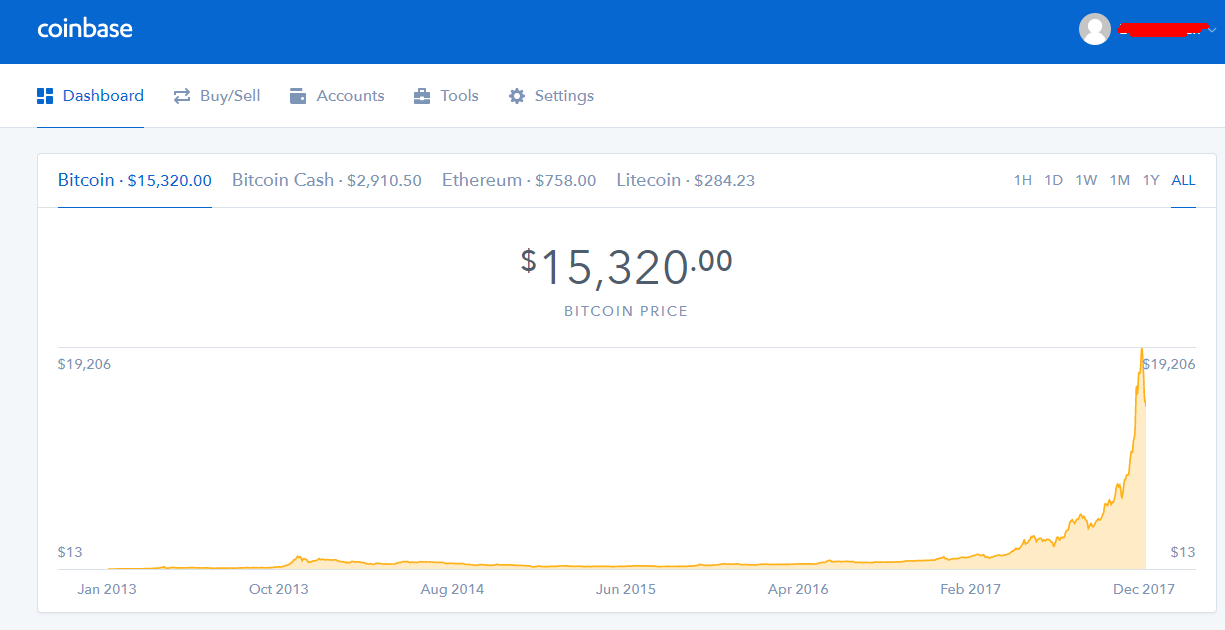Click the Apr 2016 axis label
1225x630 pixels.
click(x=798, y=589)
